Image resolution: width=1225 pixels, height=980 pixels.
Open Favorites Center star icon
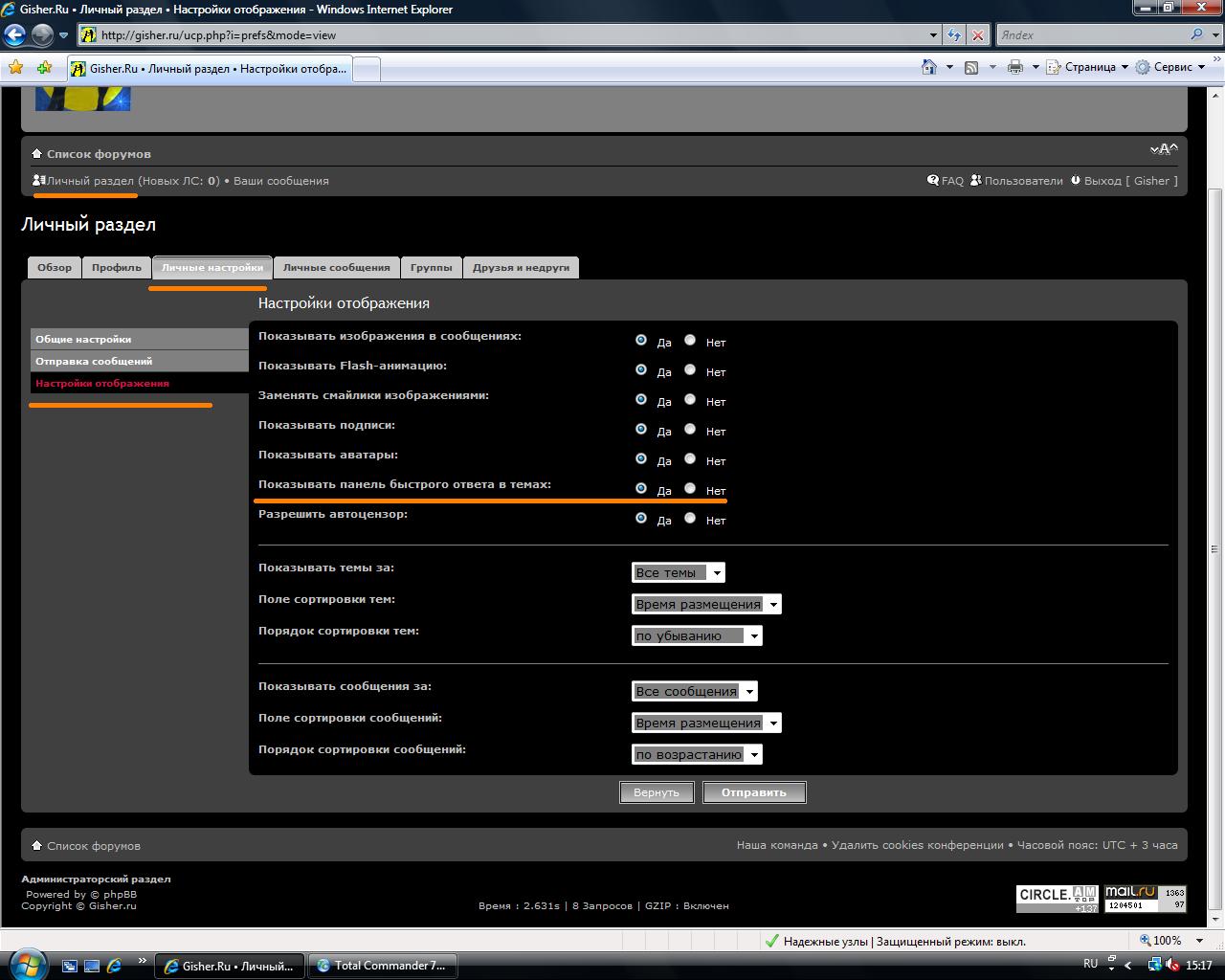point(15,68)
